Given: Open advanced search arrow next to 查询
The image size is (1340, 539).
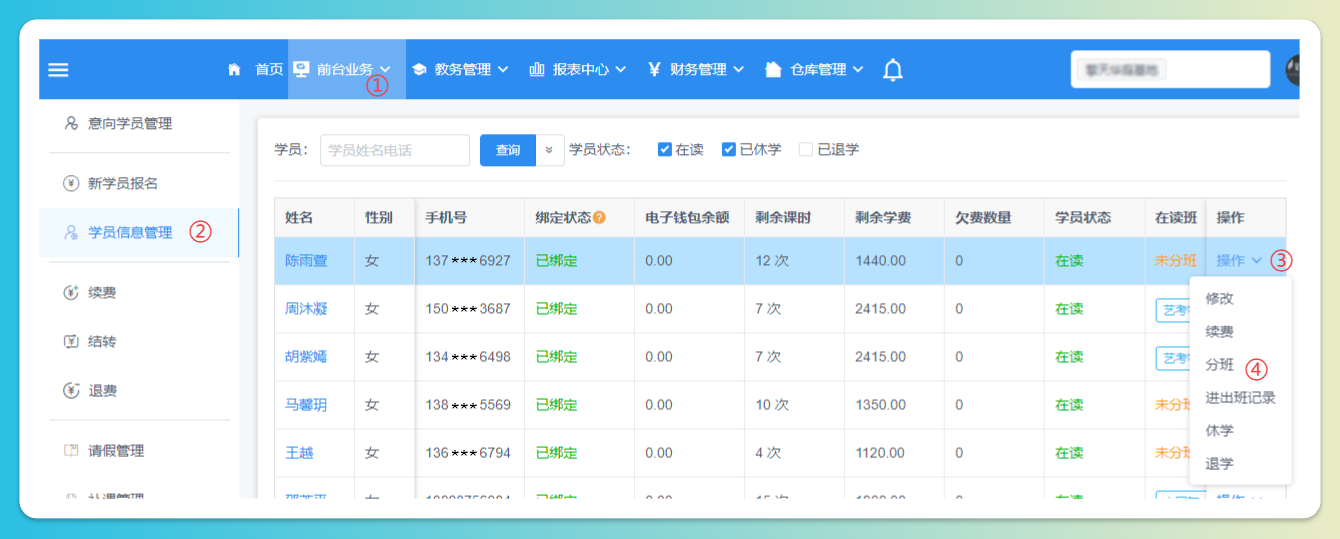Looking at the screenshot, I should [x=550, y=150].
